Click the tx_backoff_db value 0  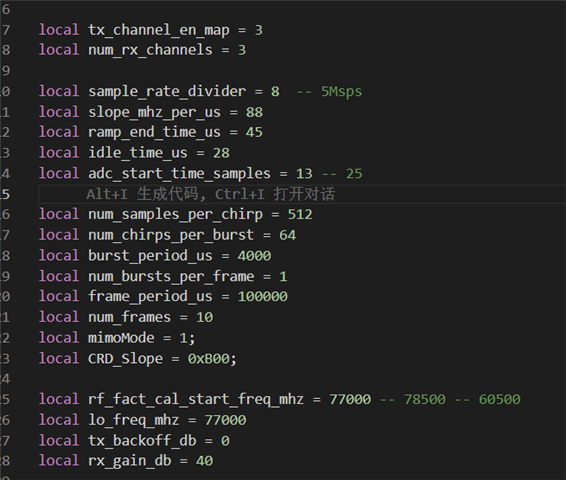[225, 441]
